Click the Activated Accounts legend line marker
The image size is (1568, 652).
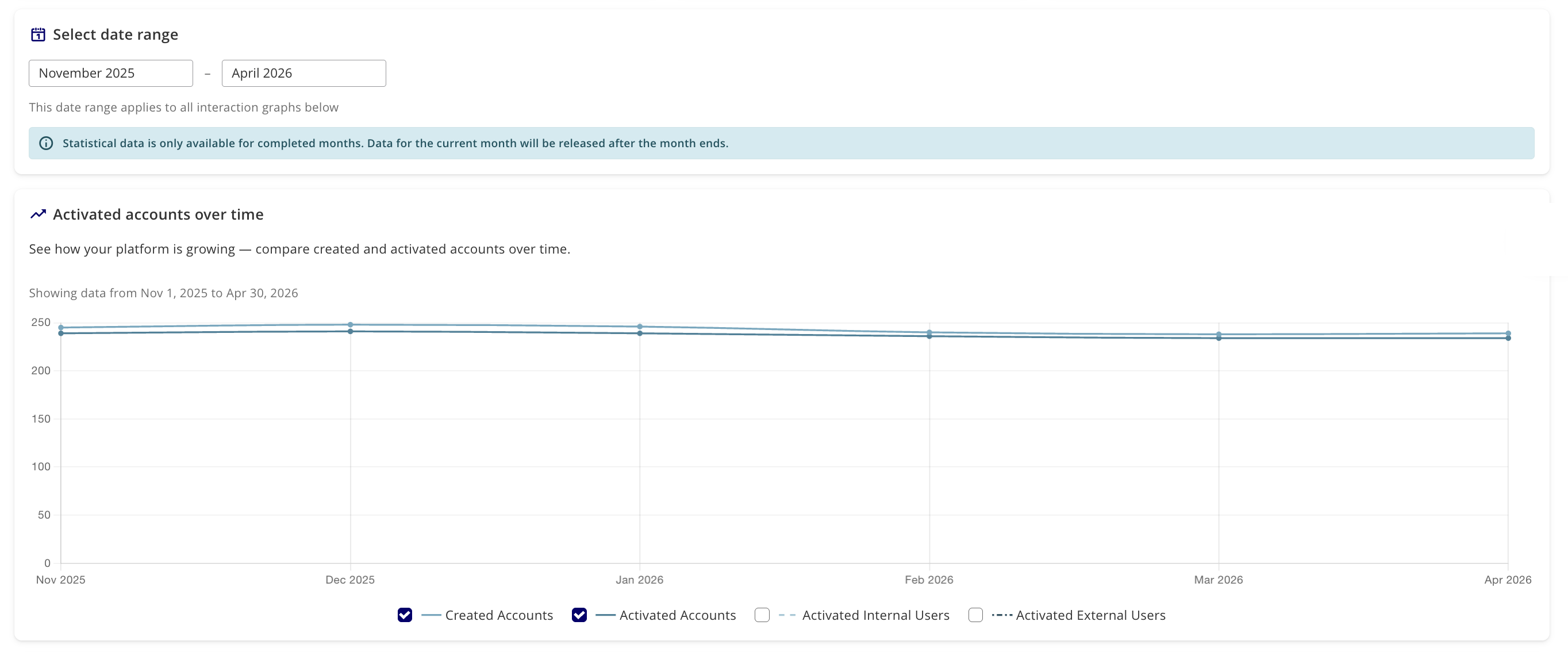click(605, 615)
